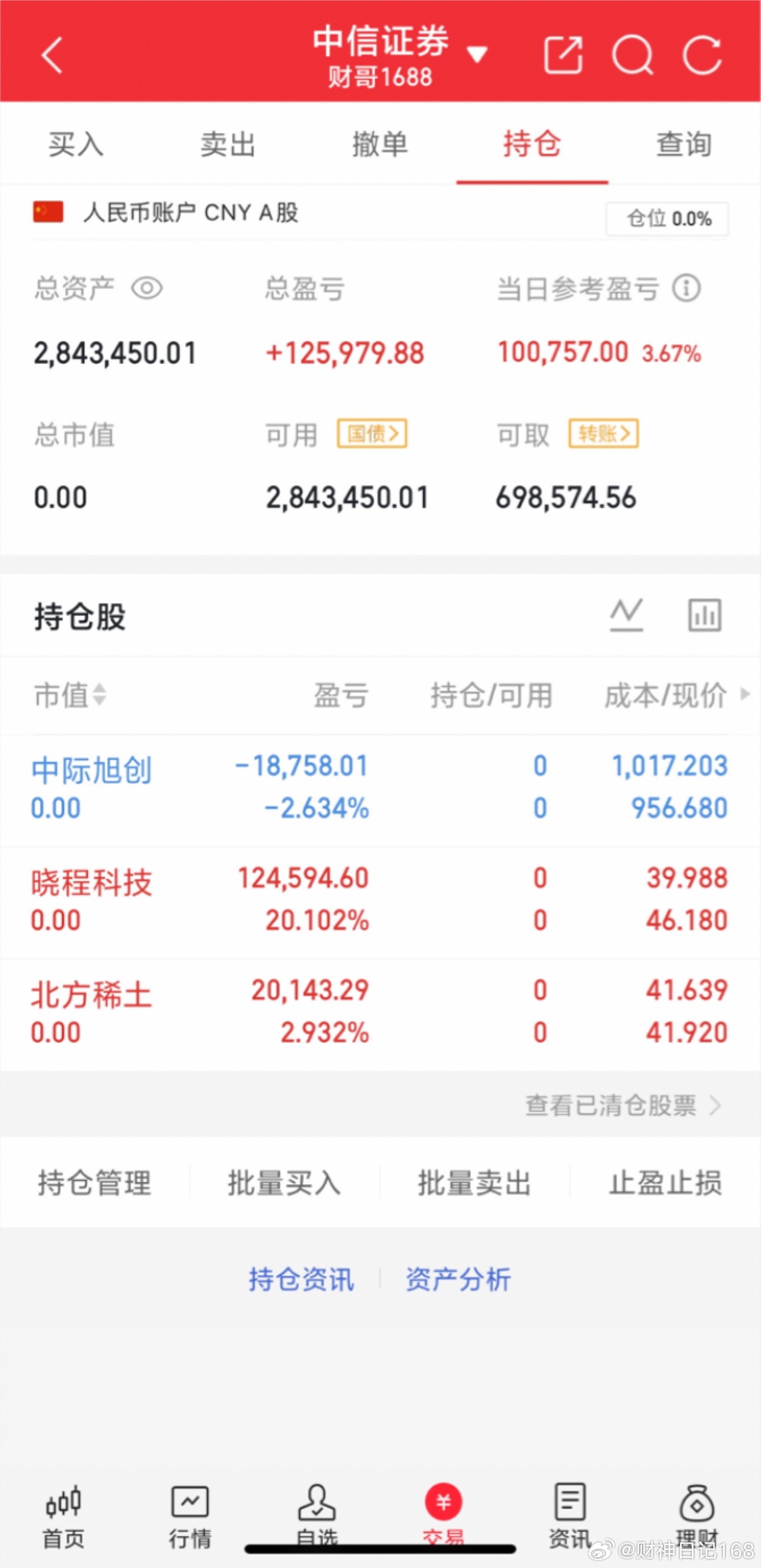Image resolution: width=761 pixels, height=1568 pixels.
Task: Switch to the 卖出 tab
Action: [228, 144]
